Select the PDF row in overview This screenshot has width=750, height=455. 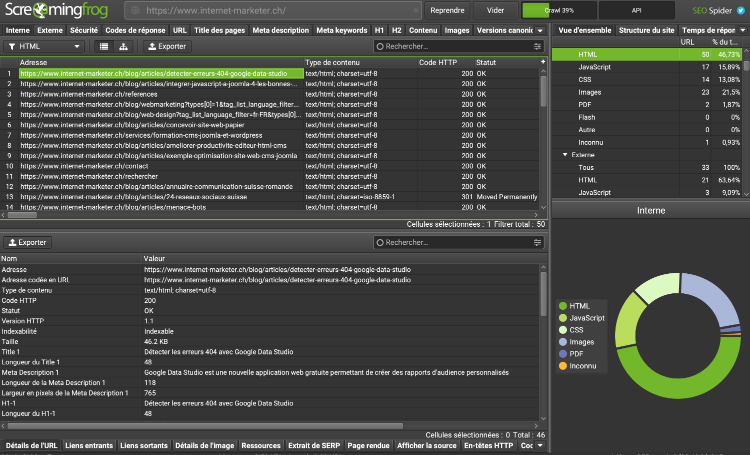tap(647, 104)
